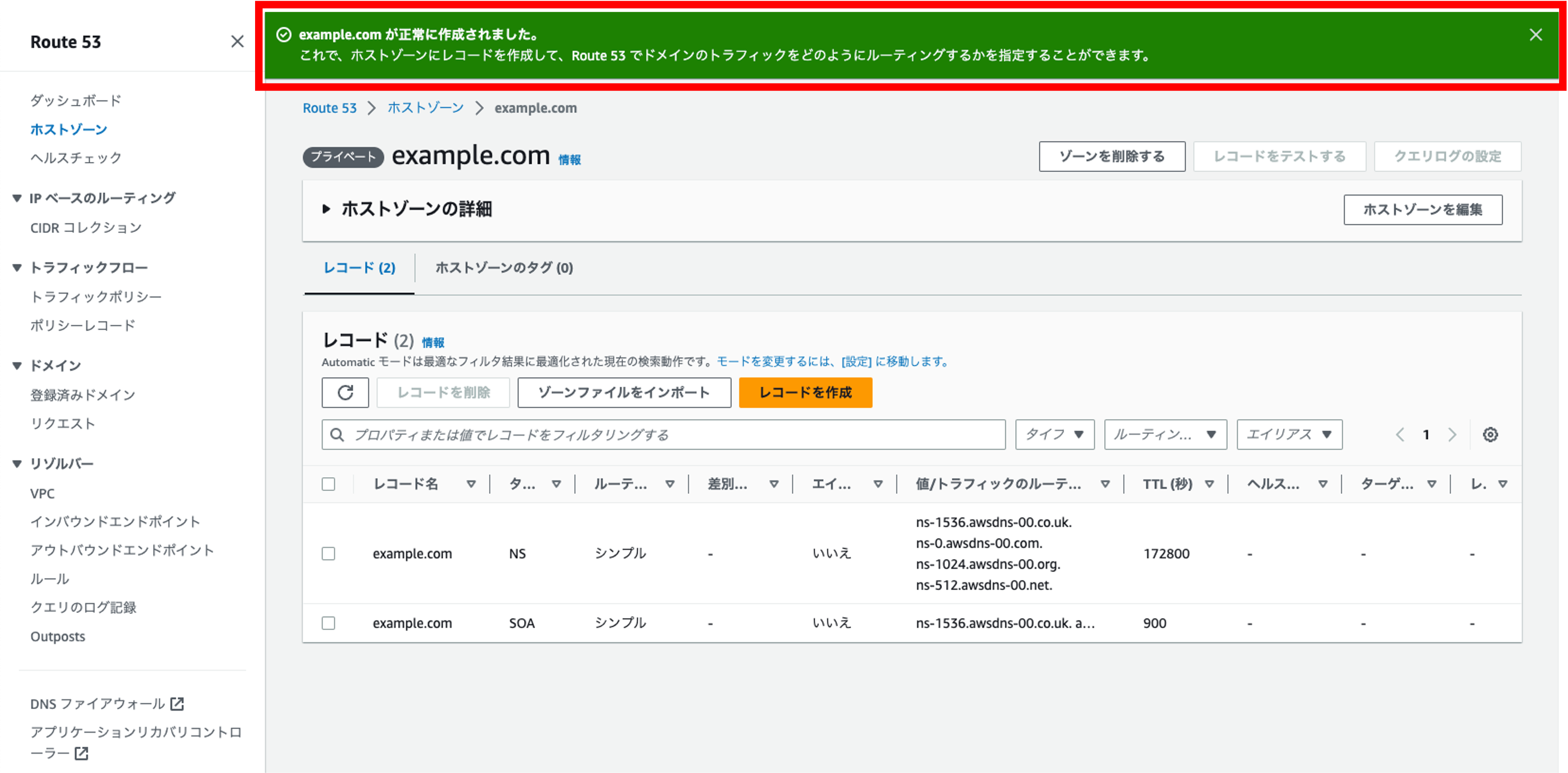Dismiss the green success notification banner

1536,35
